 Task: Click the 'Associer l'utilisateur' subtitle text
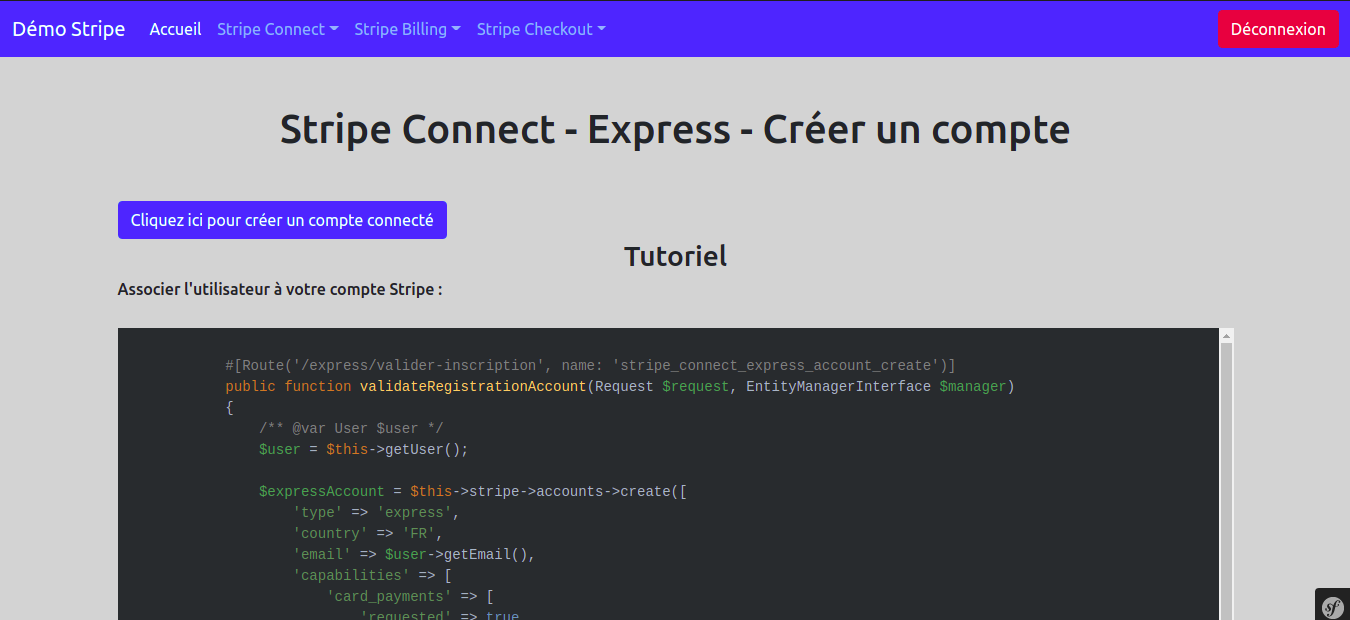coord(280,289)
